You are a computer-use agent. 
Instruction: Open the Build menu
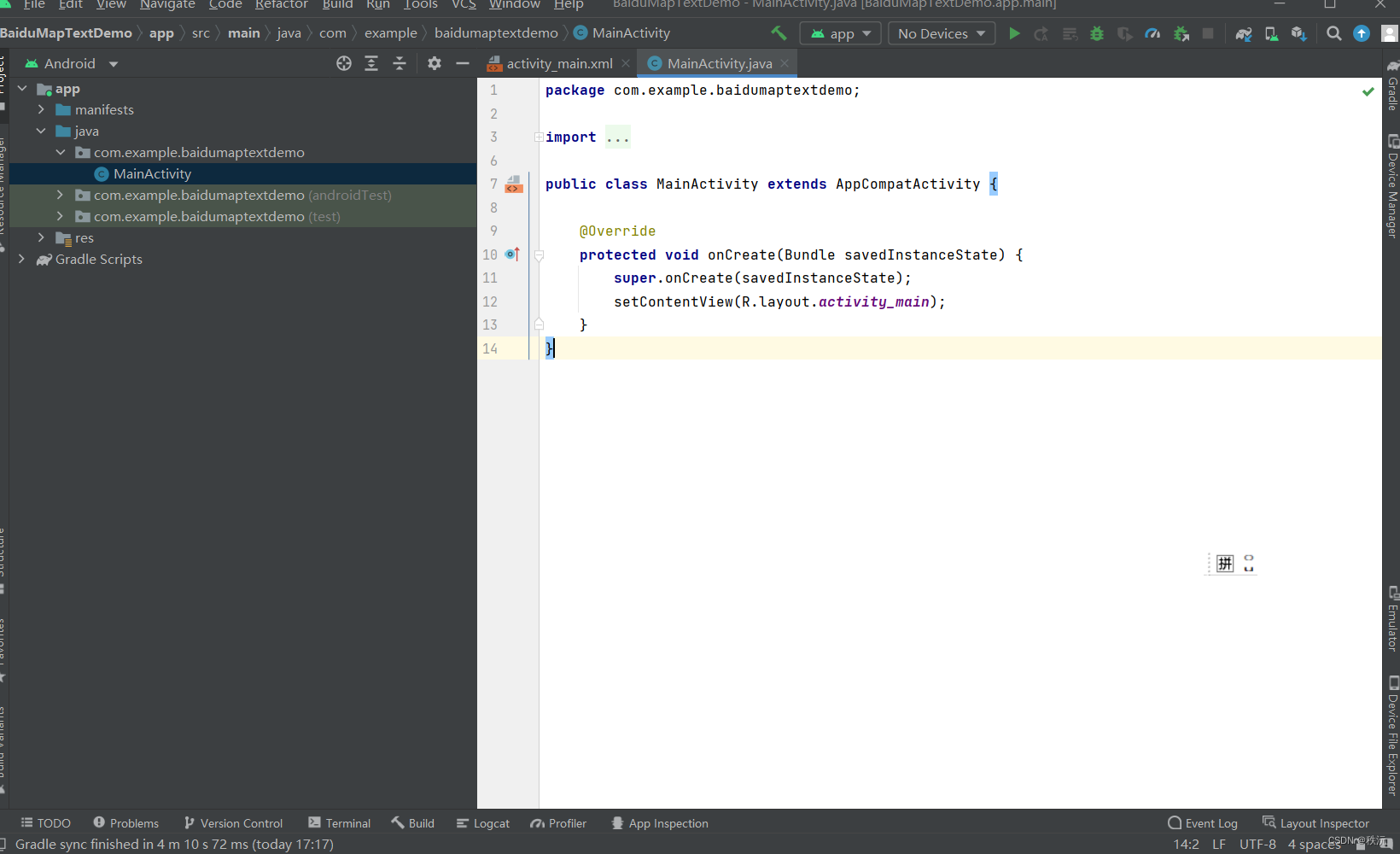click(x=337, y=4)
